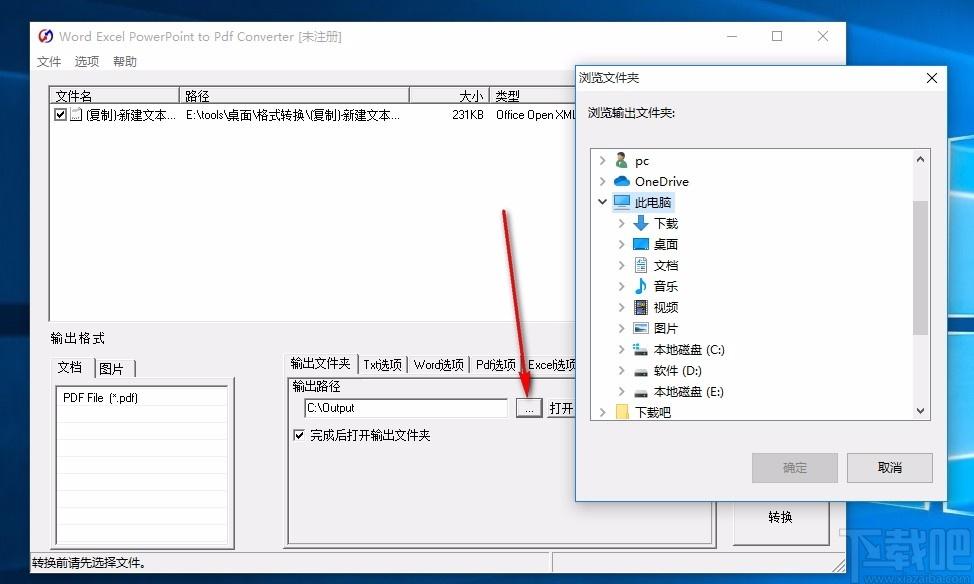Uncheck the (复制)-新建文本 file checkbox
This screenshot has height=584, width=974.
click(x=60, y=114)
